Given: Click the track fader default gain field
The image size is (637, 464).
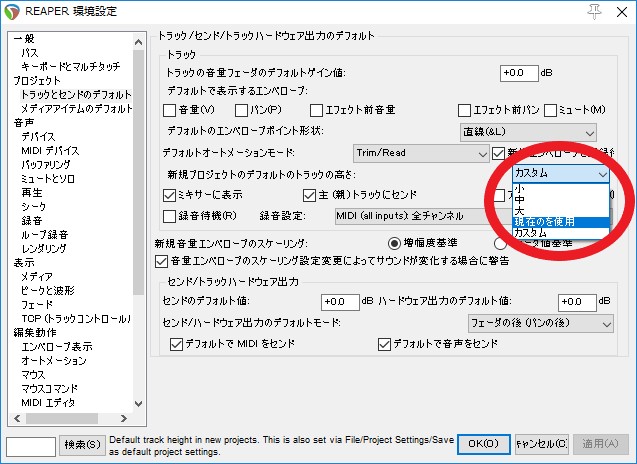Looking at the screenshot, I should tap(519, 73).
